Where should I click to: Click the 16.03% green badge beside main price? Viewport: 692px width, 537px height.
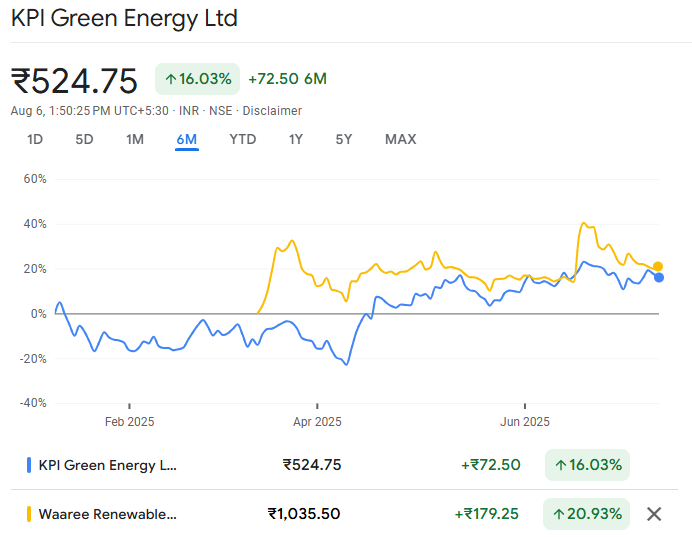[x=197, y=79]
